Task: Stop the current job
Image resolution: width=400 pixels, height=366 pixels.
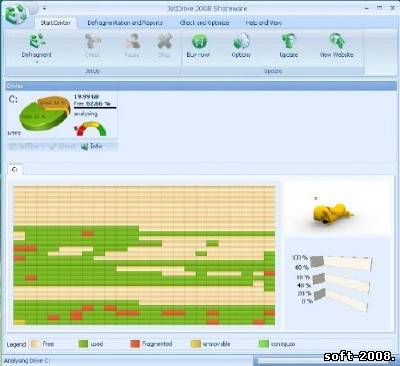Action: tap(164, 41)
